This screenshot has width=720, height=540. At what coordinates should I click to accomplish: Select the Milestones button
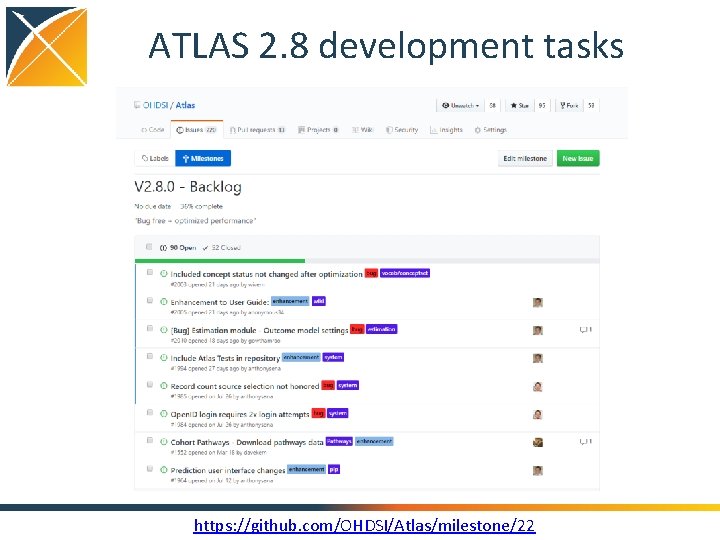(203, 158)
